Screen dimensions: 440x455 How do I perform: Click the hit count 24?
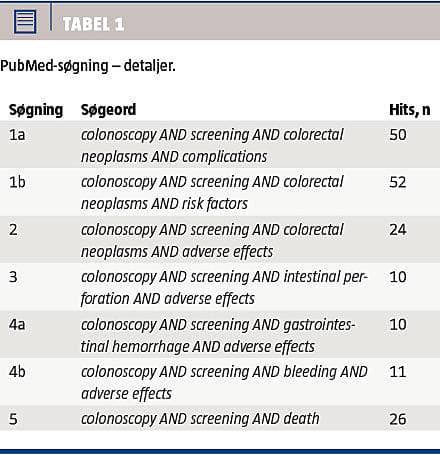pos(398,229)
